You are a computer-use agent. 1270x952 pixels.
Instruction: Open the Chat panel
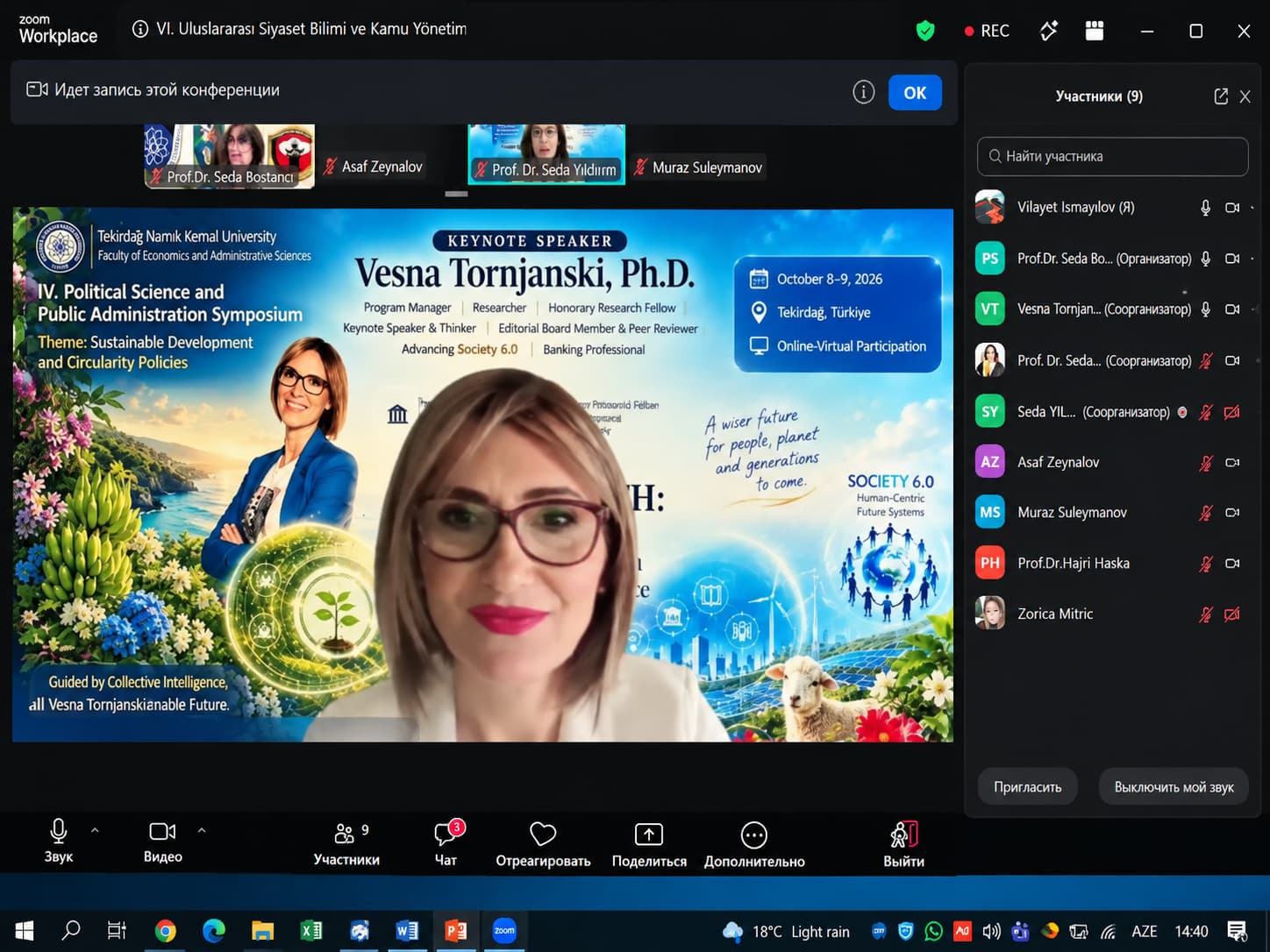point(446,843)
